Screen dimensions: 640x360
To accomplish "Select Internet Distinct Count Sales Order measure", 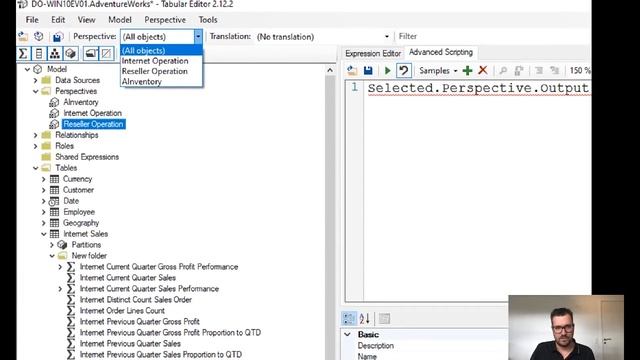I will [x=136, y=300].
